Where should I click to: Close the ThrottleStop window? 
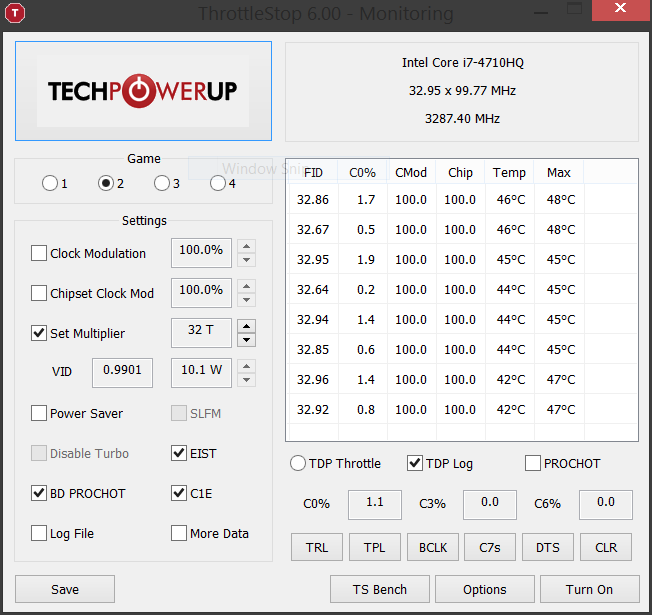(x=622, y=9)
